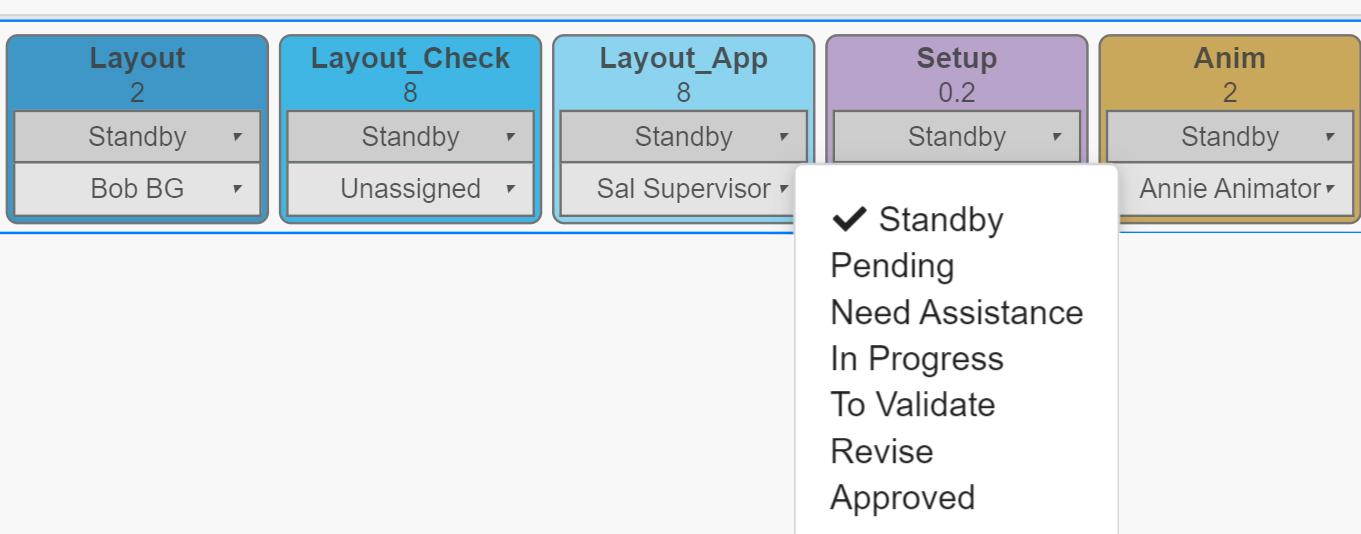Image resolution: width=1361 pixels, height=534 pixels.
Task: Set status to In Progress
Action: [x=916, y=359]
